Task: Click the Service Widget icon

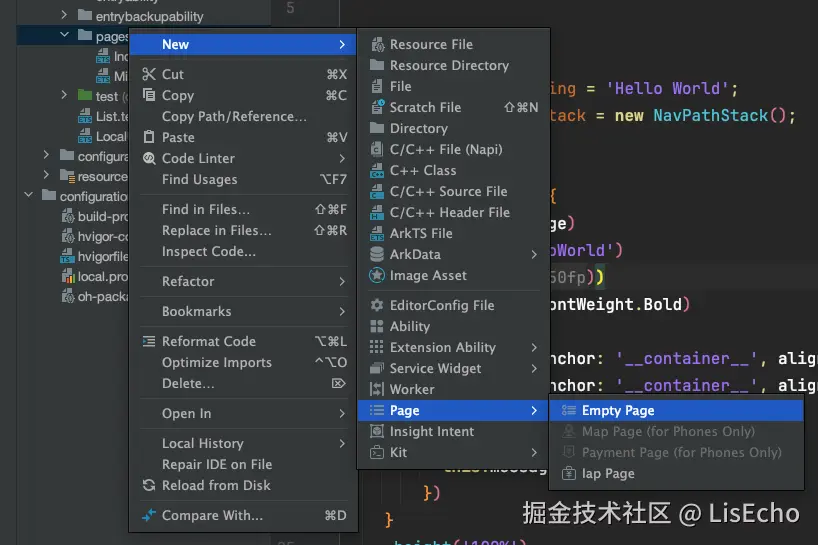Action: click(x=377, y=368)
